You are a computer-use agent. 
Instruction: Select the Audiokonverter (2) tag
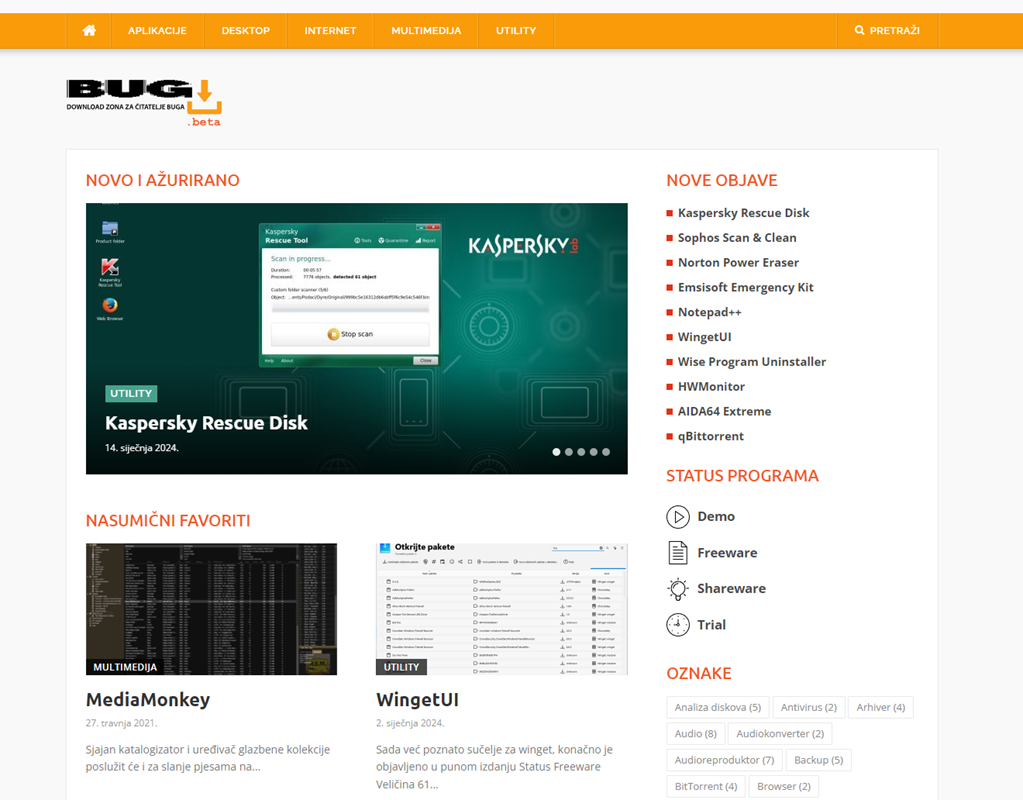coord(780,733)
